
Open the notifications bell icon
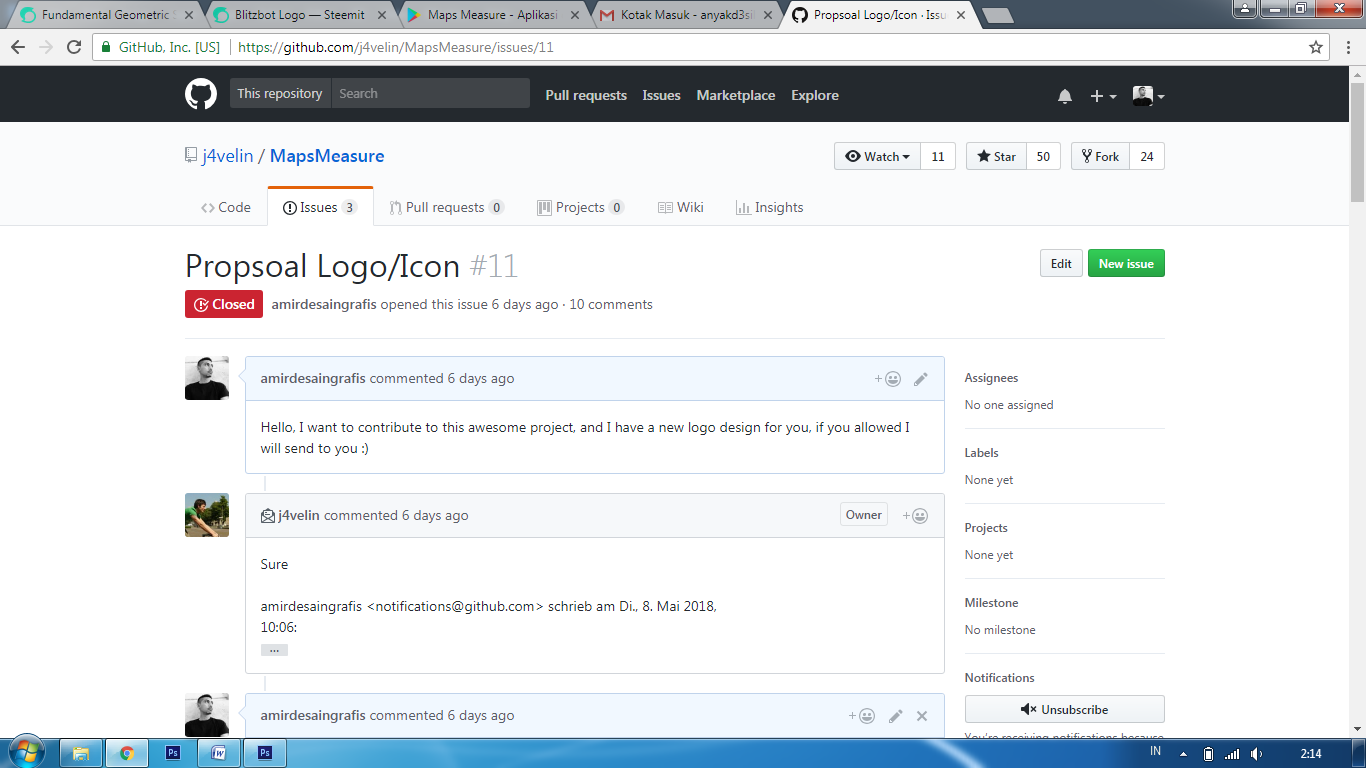(1065, 96)
